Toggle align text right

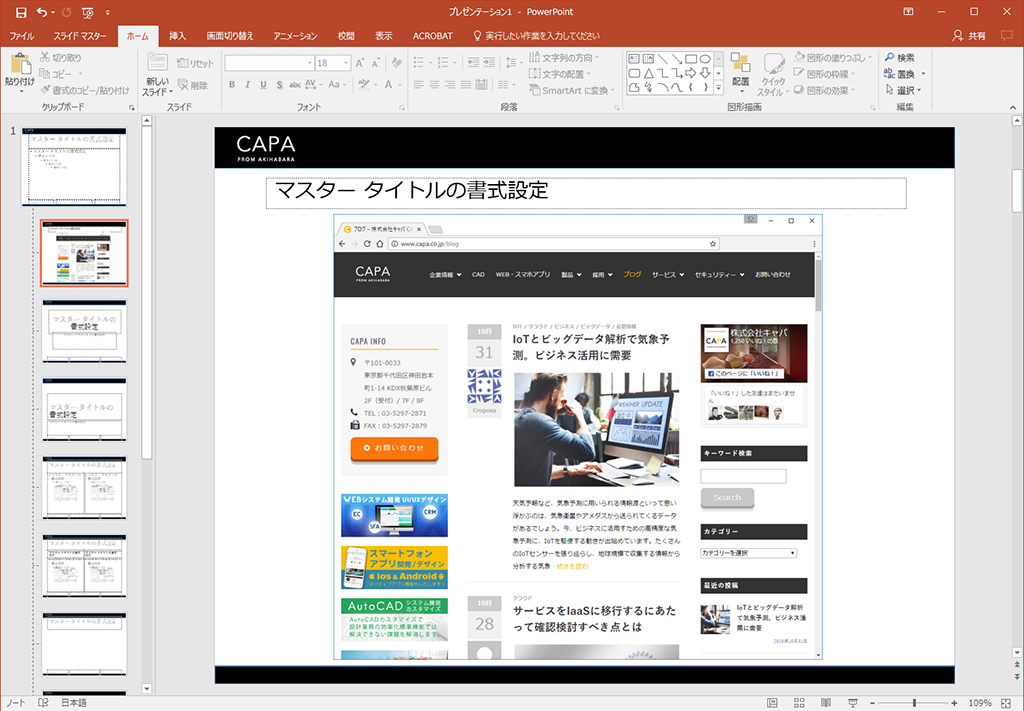pyautogui.click(x=450, y=84)
